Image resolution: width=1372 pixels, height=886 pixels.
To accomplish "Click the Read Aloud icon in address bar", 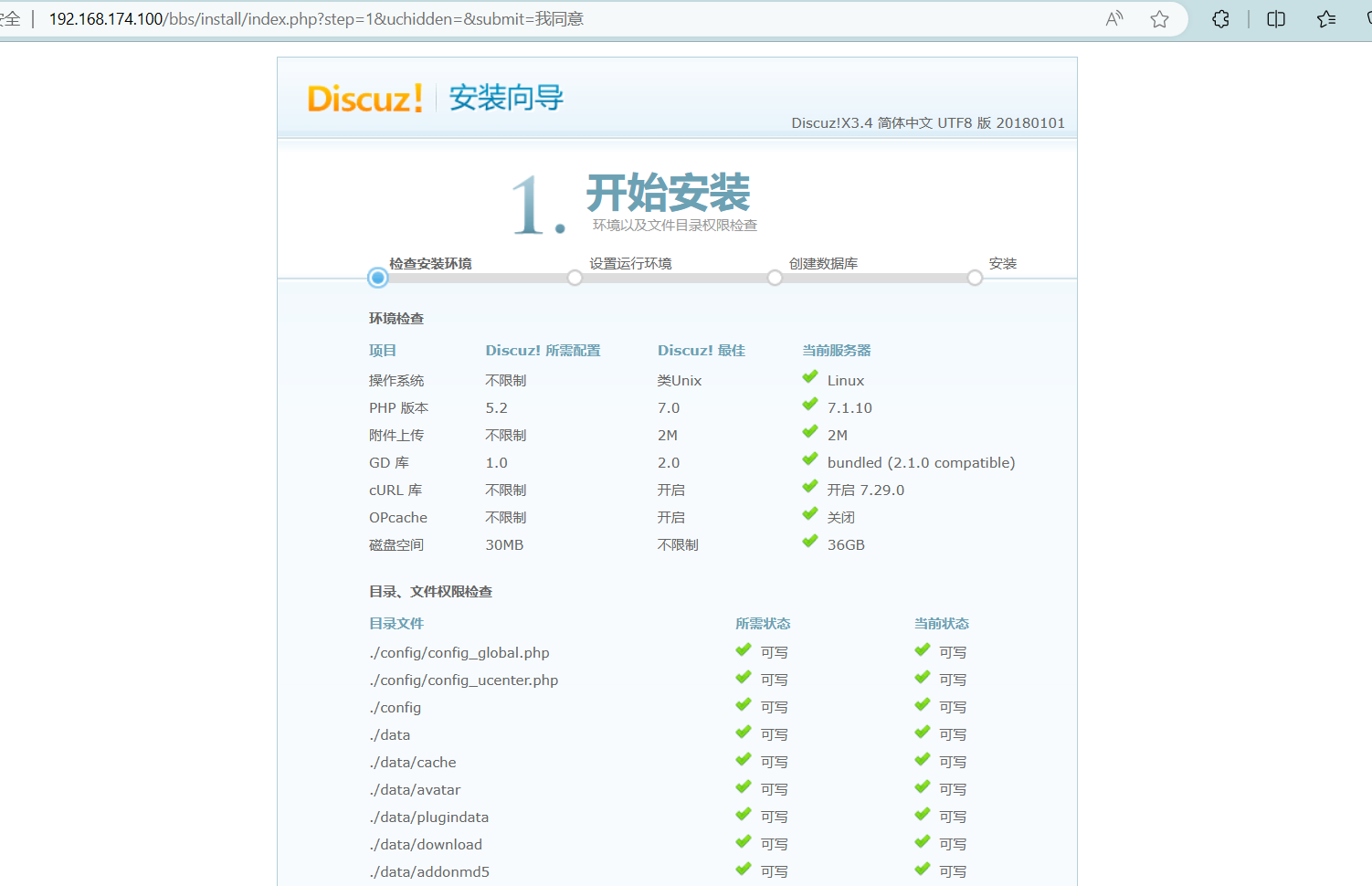I will point(1114,19).
